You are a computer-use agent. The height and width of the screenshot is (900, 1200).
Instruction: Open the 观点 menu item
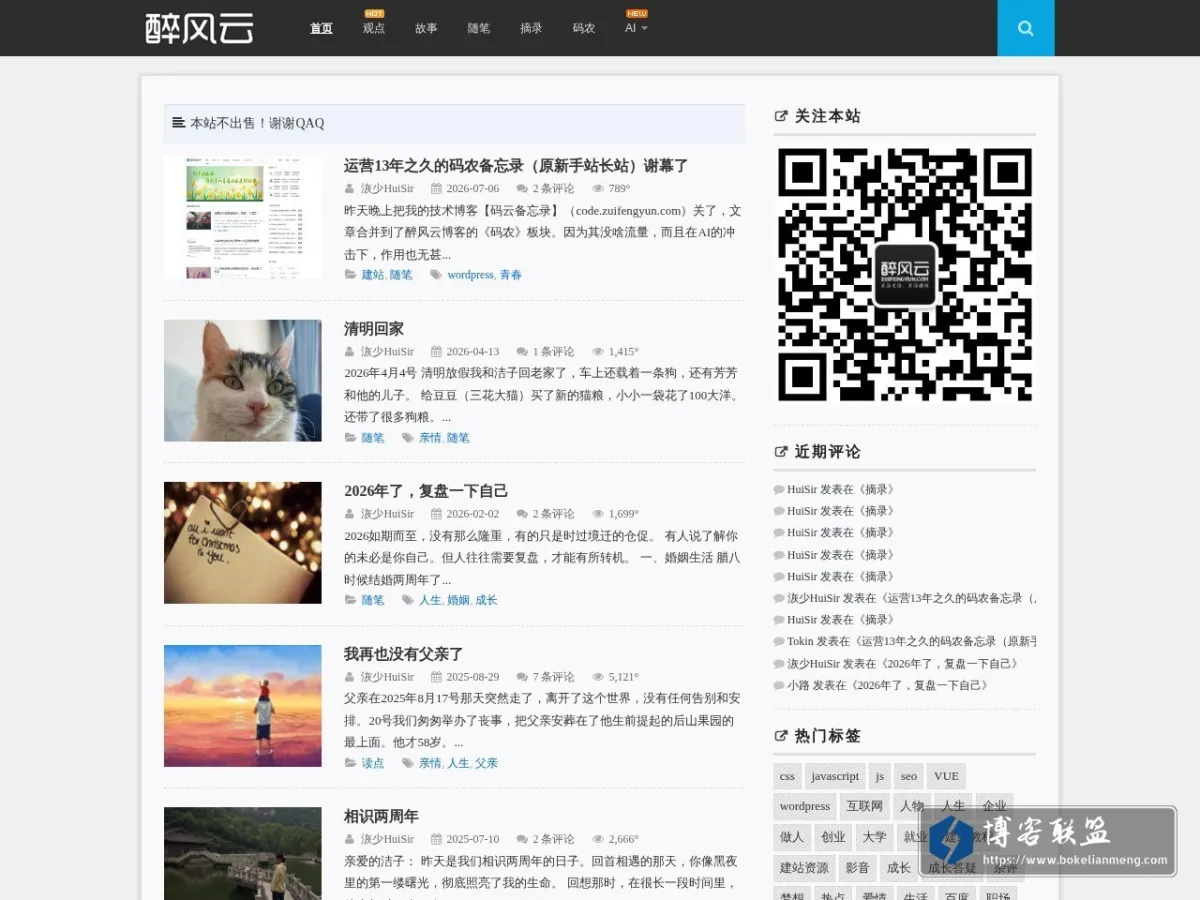[x=373, y=28]
